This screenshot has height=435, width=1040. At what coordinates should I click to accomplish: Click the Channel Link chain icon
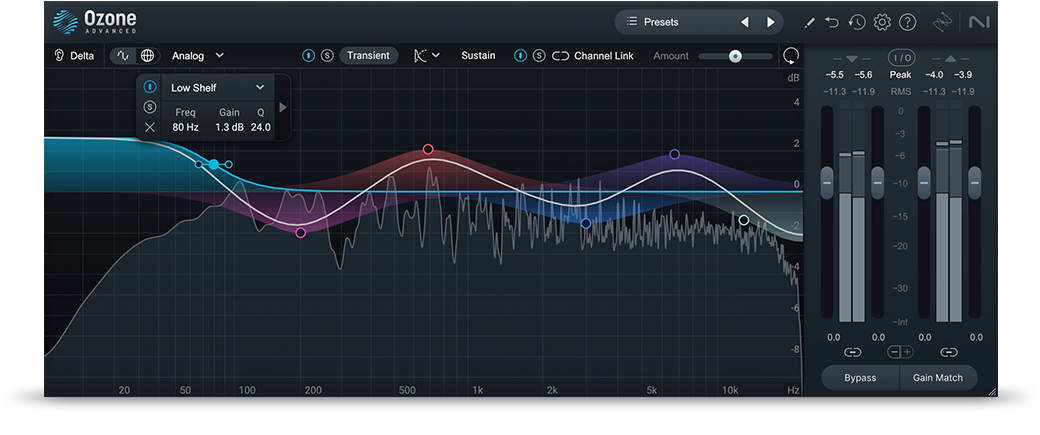tap(560, 56)
